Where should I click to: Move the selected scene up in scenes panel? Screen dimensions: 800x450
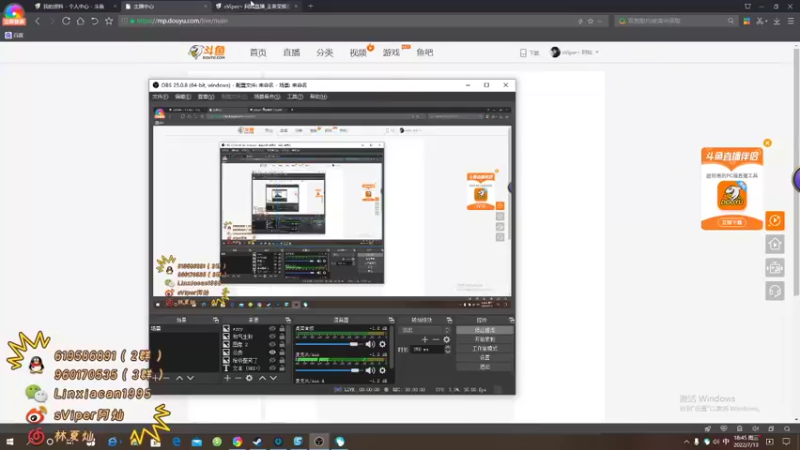[x=179, y=378]
